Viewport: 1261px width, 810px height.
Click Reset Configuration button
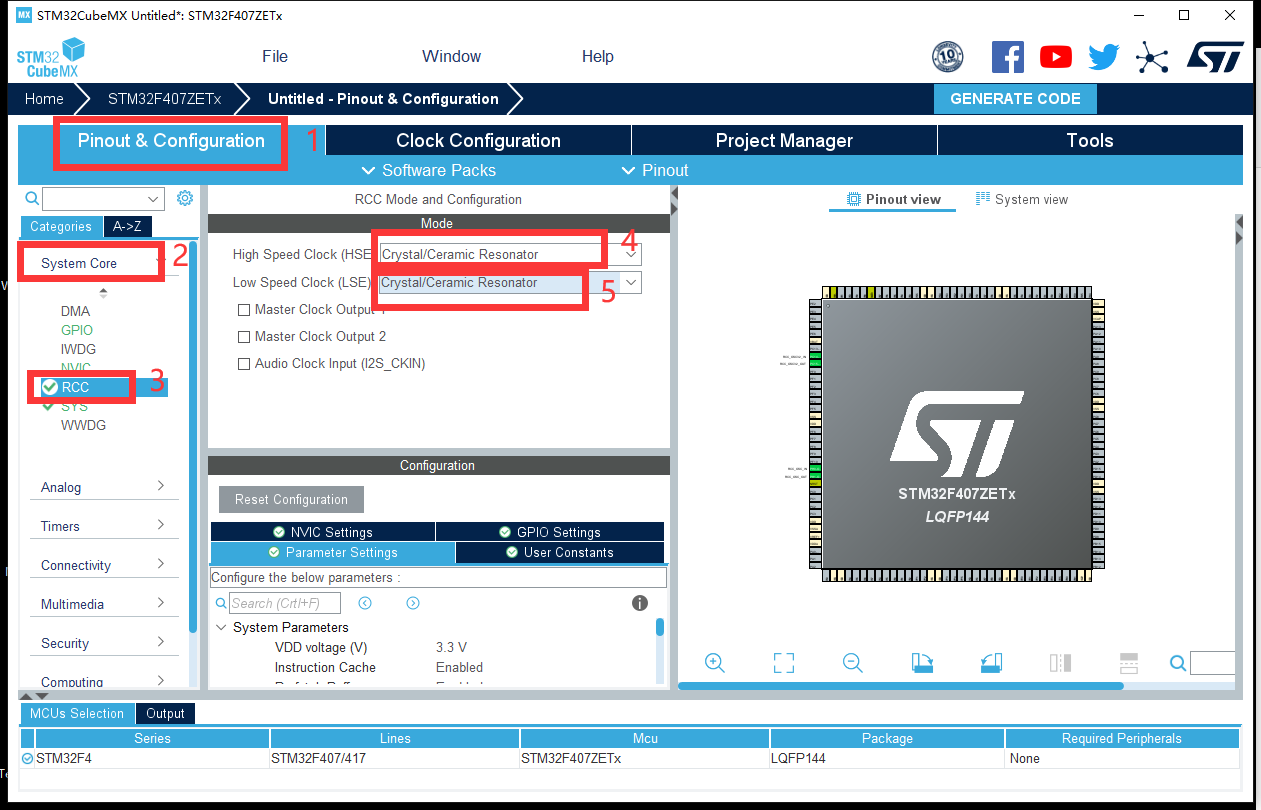291,499
